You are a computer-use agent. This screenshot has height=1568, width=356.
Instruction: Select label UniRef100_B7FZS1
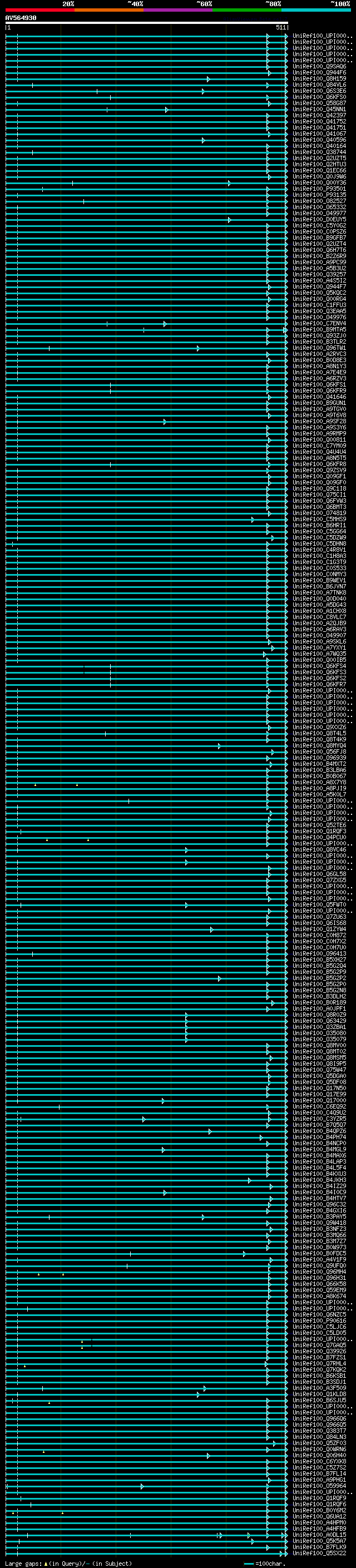(319, 1357)
